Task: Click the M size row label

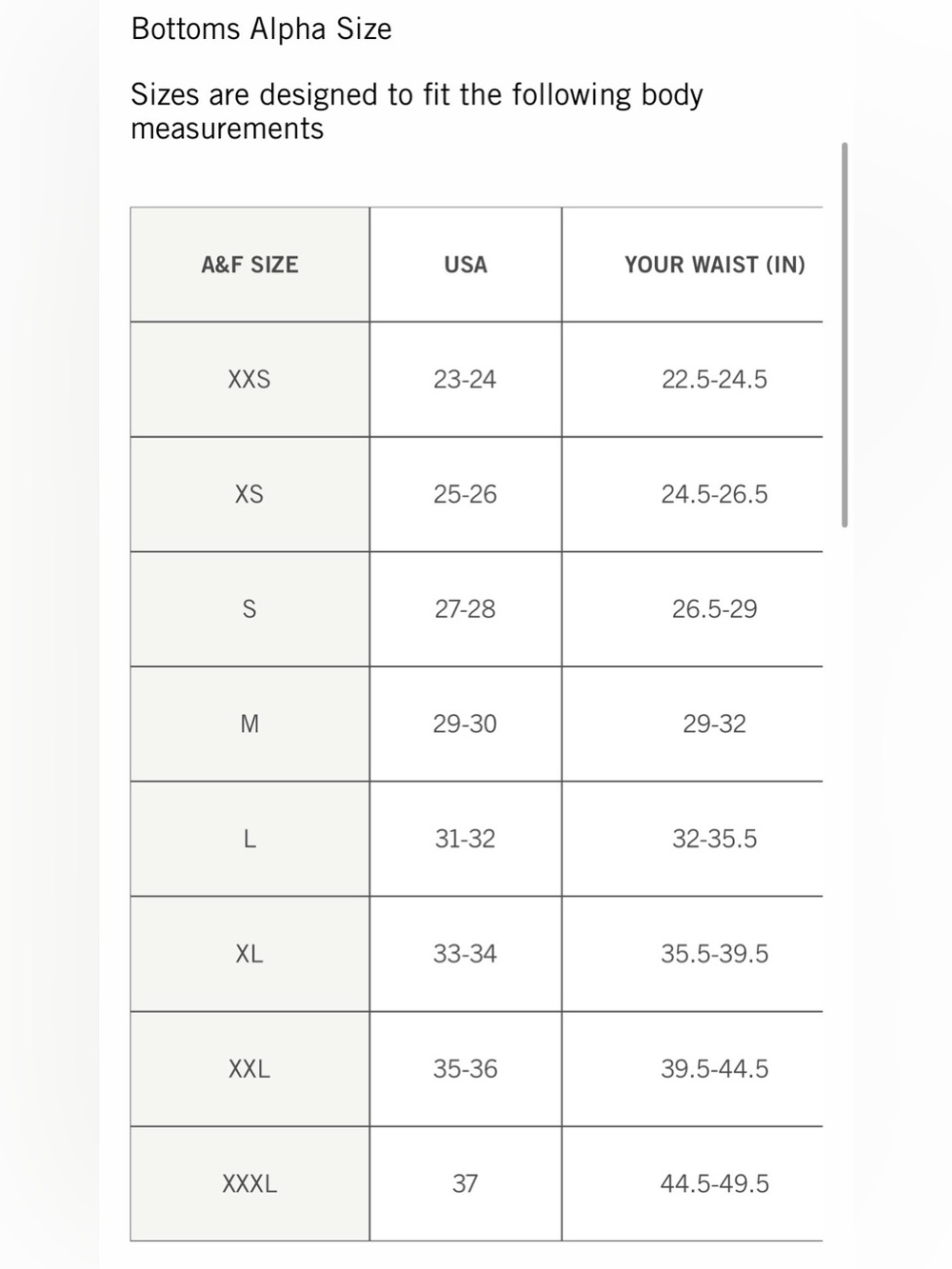Action: pos(249,724)
